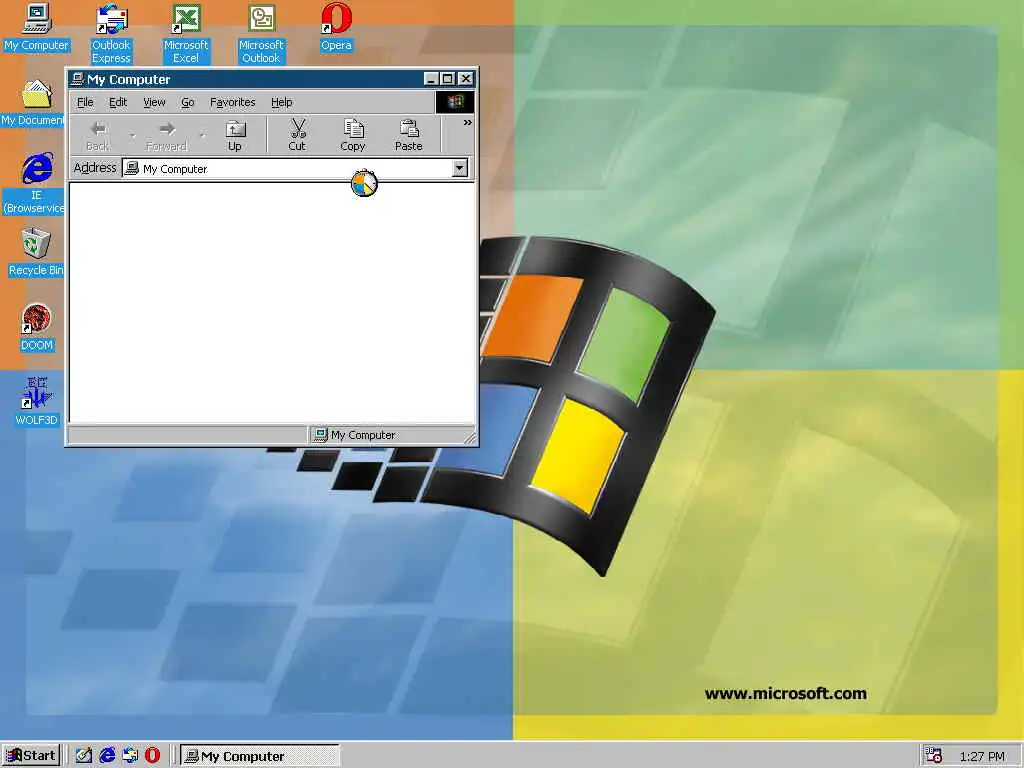This screenshot has width=1024, height=768.
Task: Open the Start menu
Action: (31, 756)
